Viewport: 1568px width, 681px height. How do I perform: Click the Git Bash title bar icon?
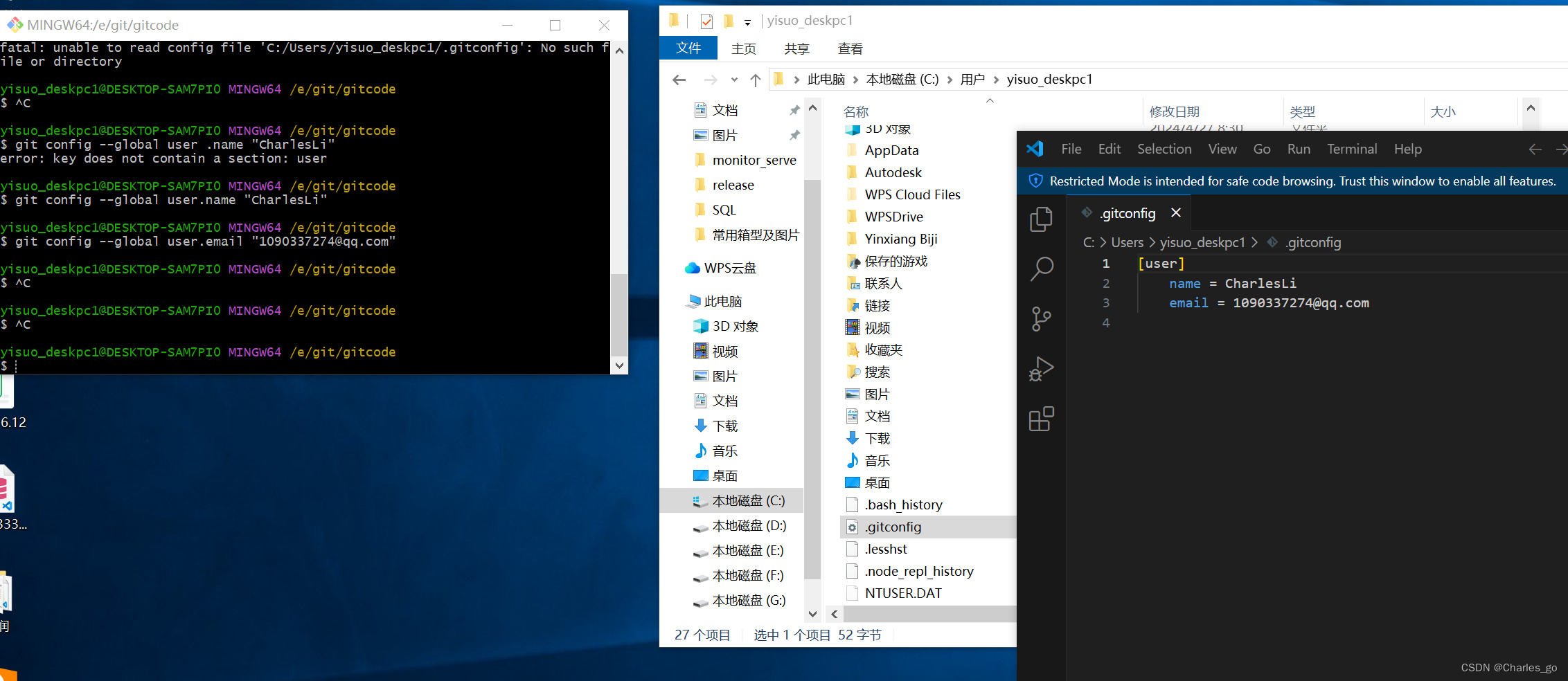(15, 25)
